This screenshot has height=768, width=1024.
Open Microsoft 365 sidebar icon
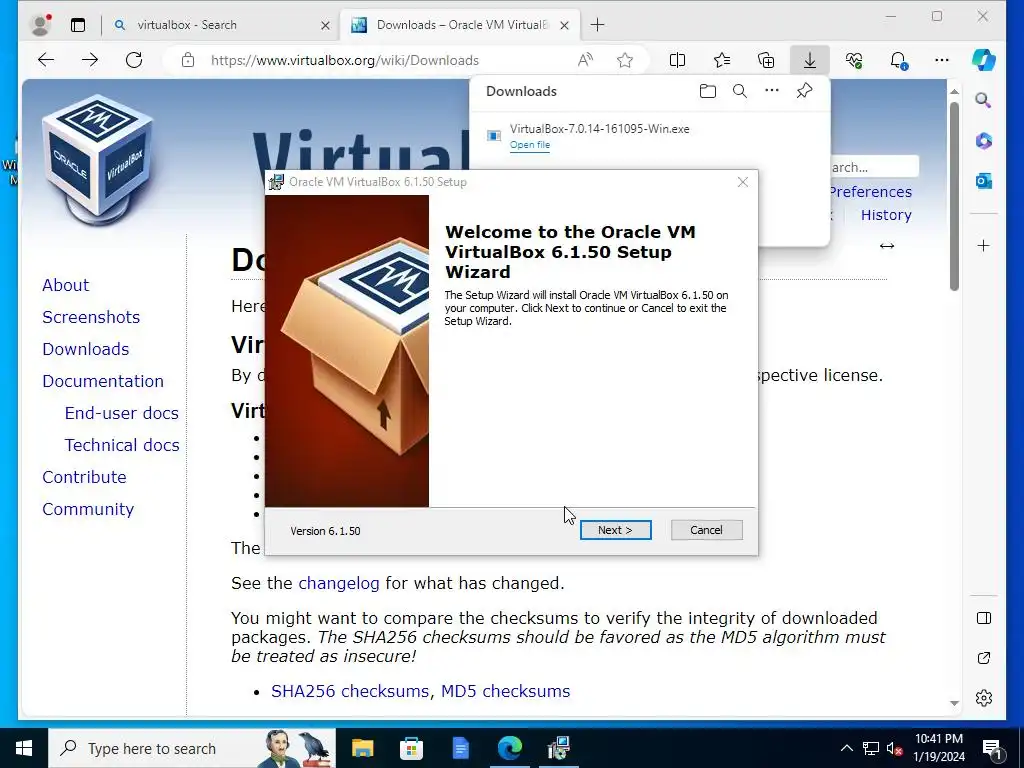(x=984, y=140)
